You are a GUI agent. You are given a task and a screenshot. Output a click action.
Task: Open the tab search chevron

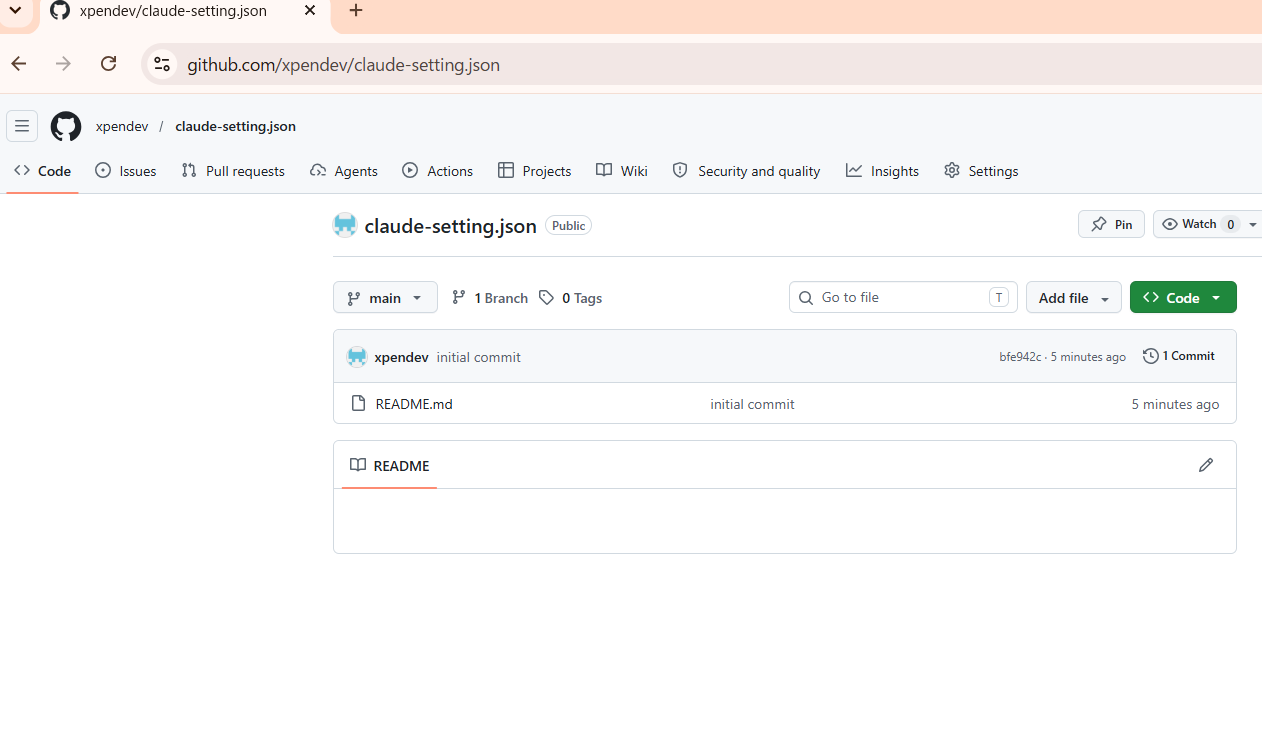pos(15,11)
